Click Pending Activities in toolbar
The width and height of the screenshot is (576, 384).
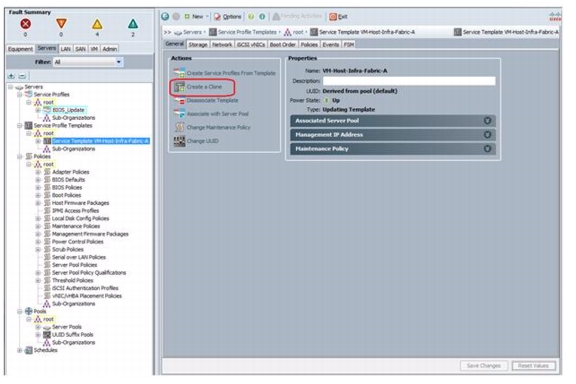point(297,16)
